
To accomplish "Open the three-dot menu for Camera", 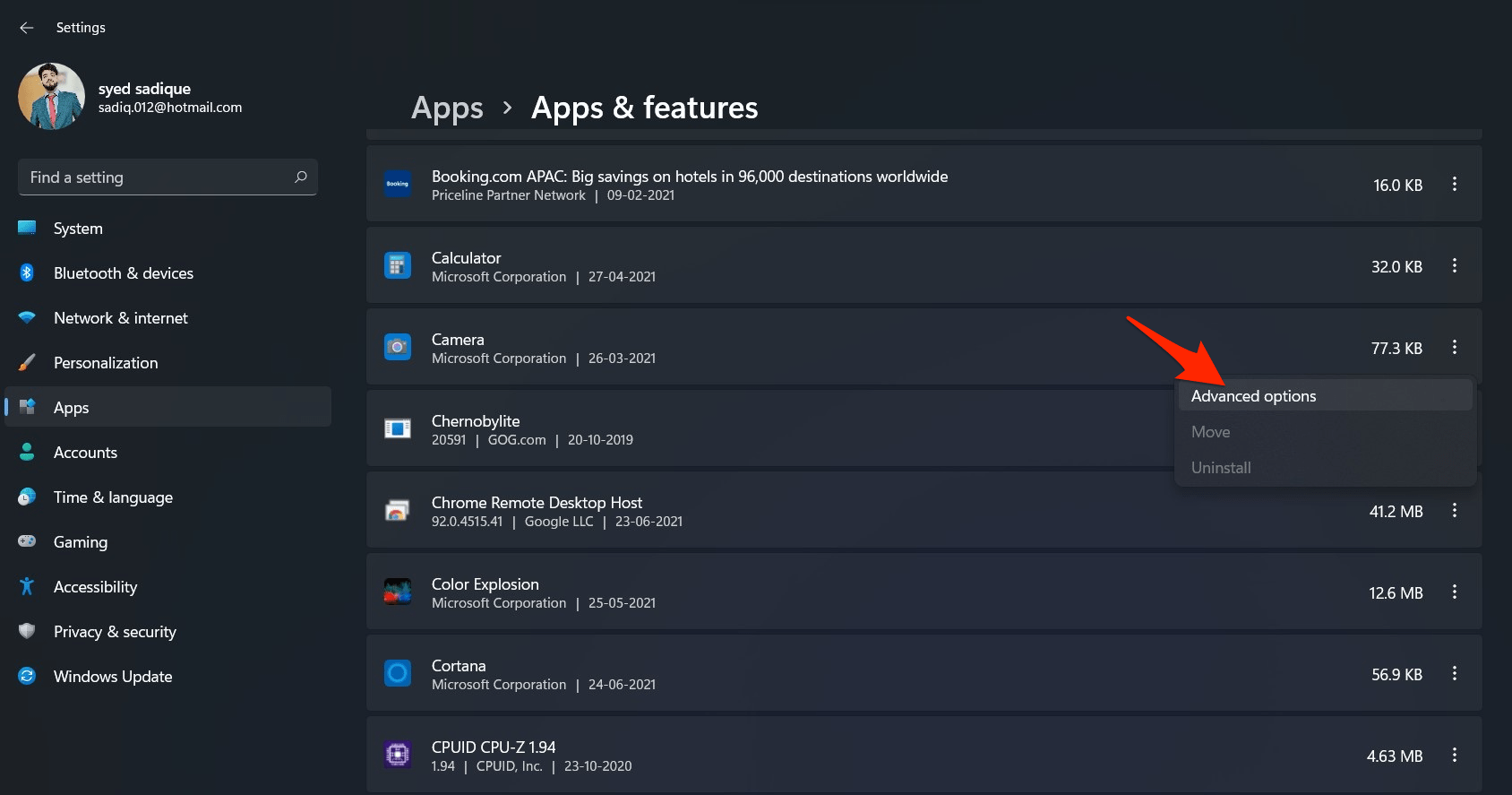I will point(1455,348).
